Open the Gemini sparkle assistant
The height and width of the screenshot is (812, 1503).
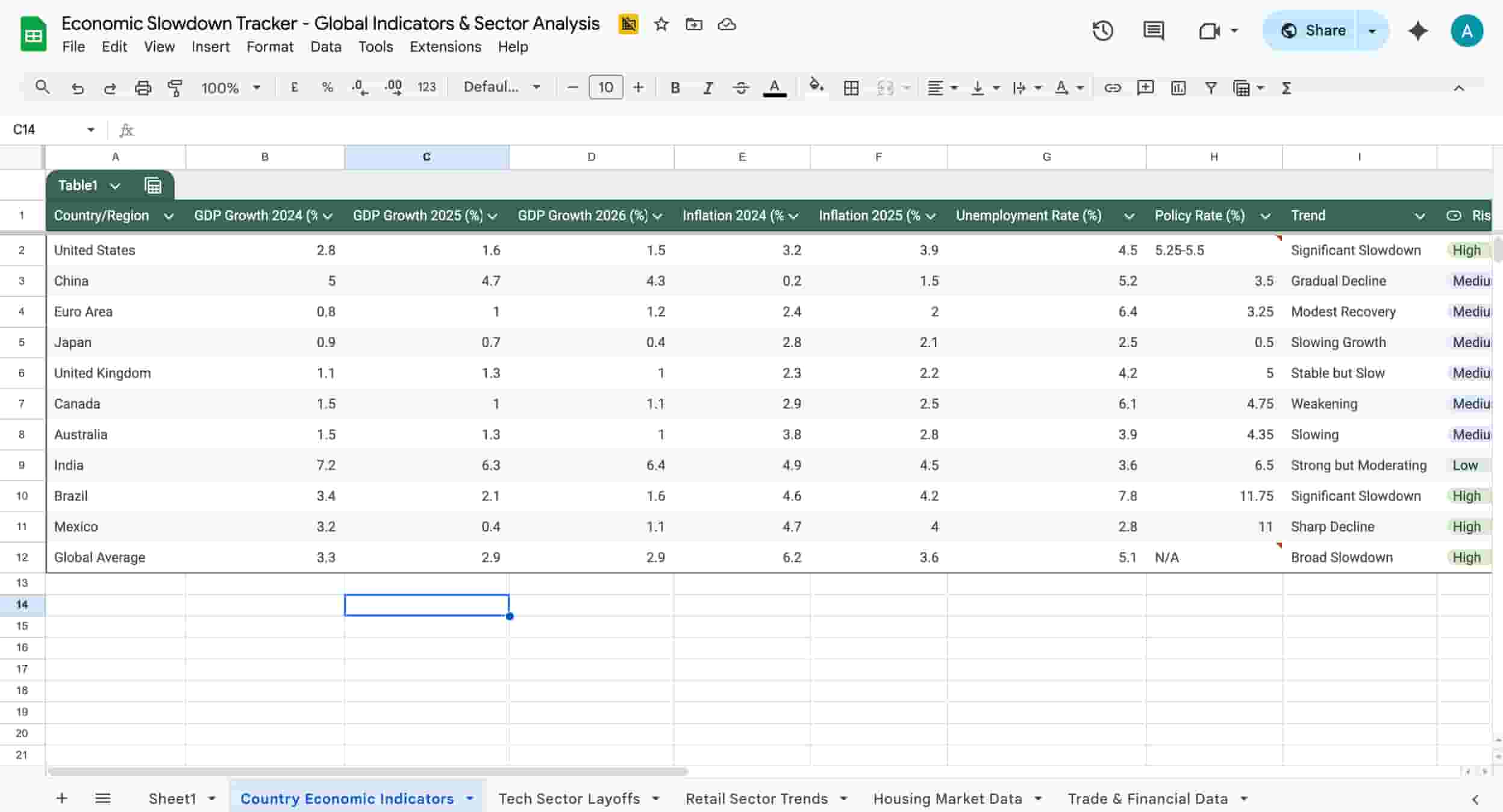tap(1417, 31)
